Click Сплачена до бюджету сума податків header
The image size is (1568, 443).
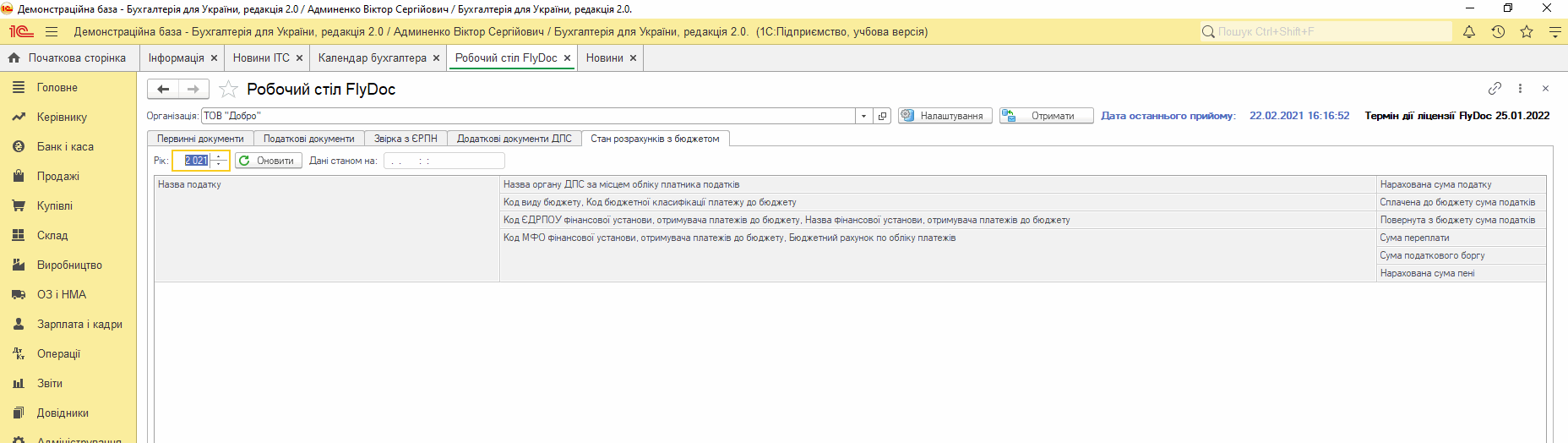coord(1461,202)
